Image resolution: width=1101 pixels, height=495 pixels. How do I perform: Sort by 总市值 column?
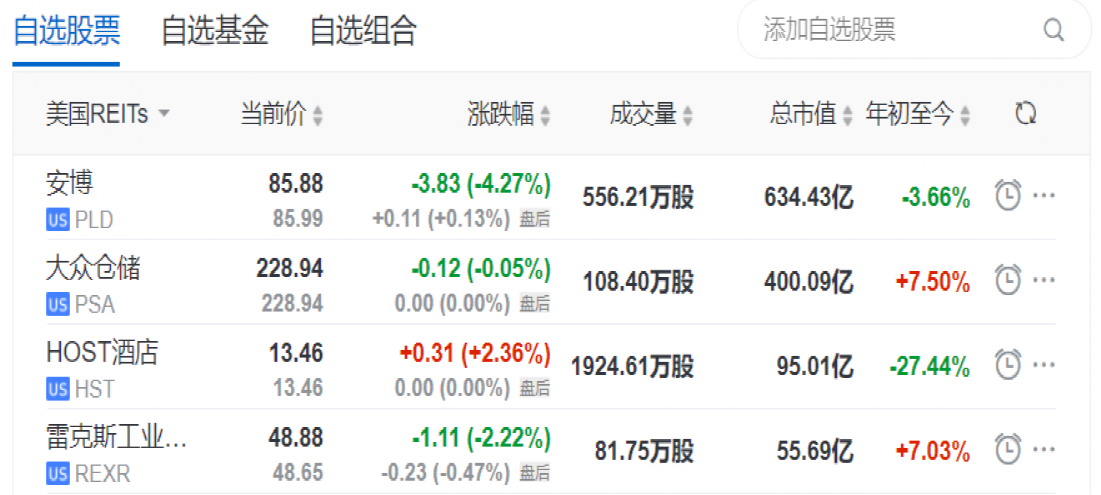[x=812, y=114]
